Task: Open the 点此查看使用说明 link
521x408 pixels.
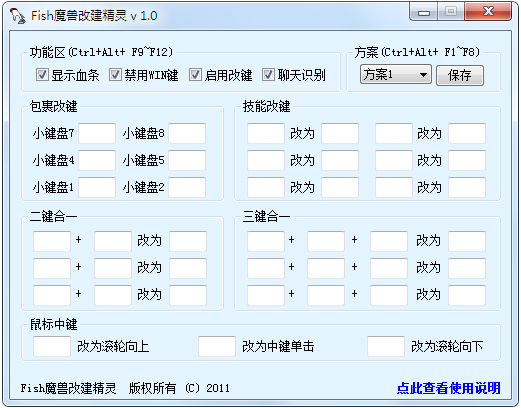Action: coord(448,388)
